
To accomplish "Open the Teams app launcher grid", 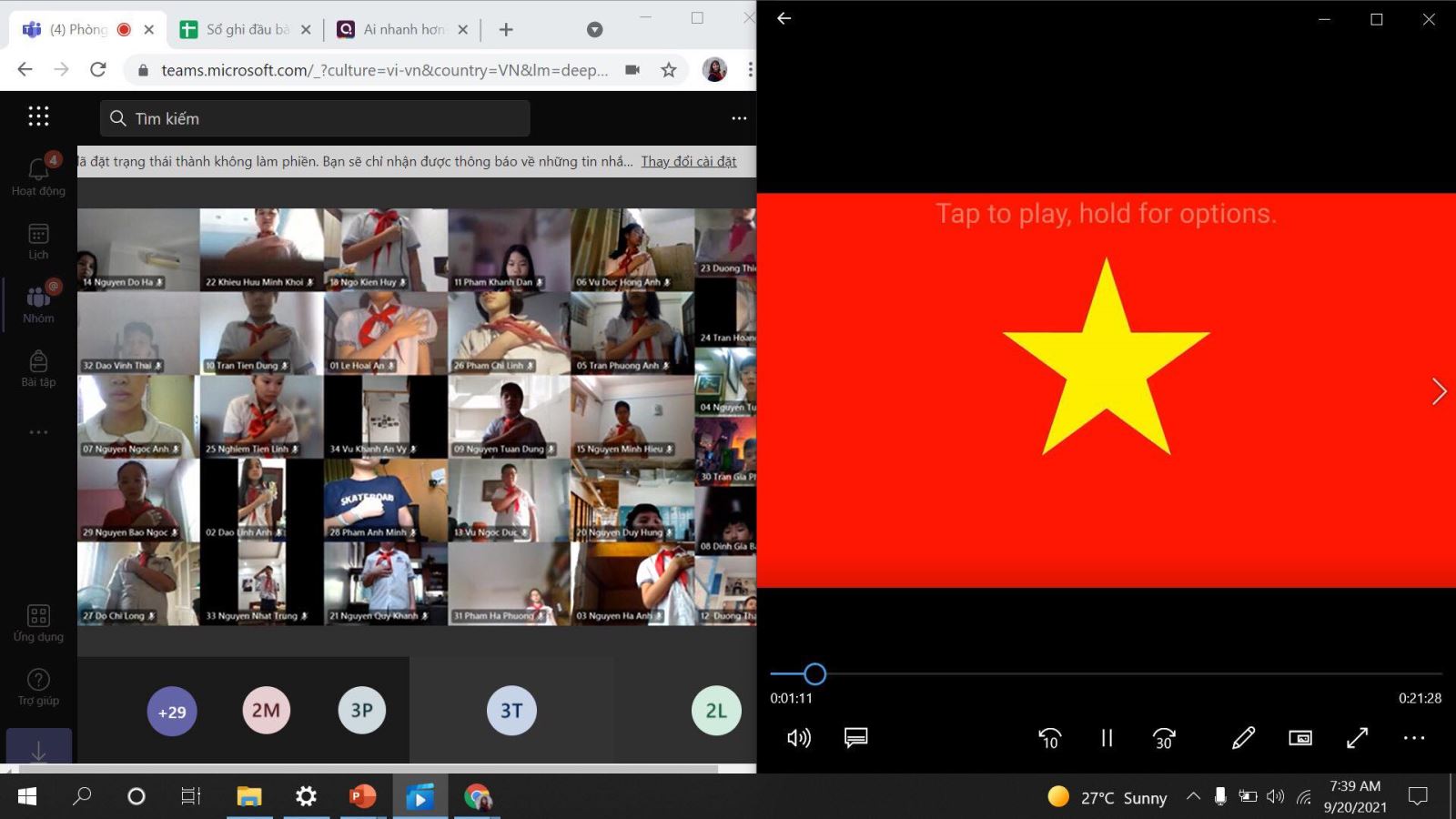I will [38, 116].
